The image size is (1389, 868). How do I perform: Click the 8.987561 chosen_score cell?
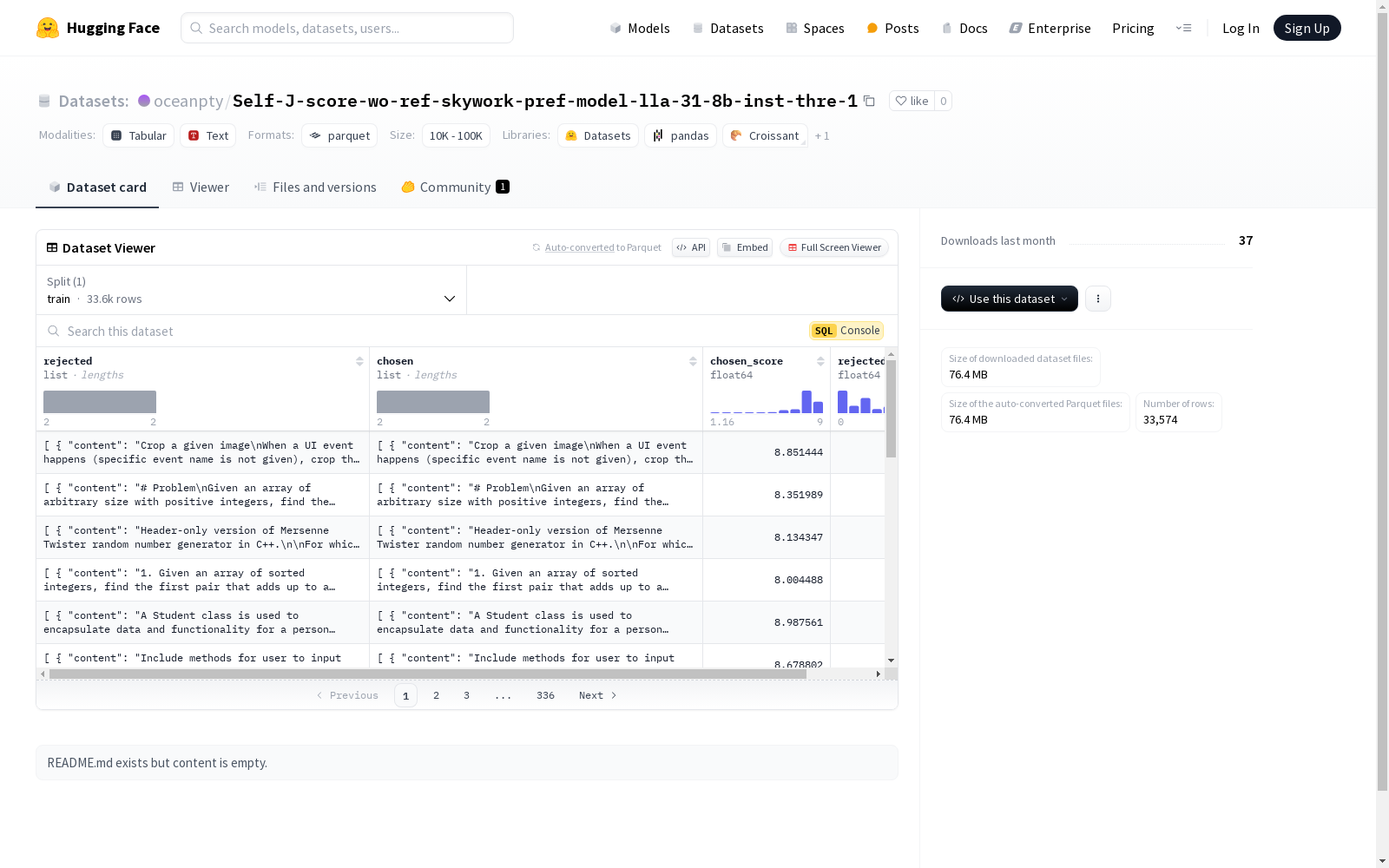click(767, 622)
